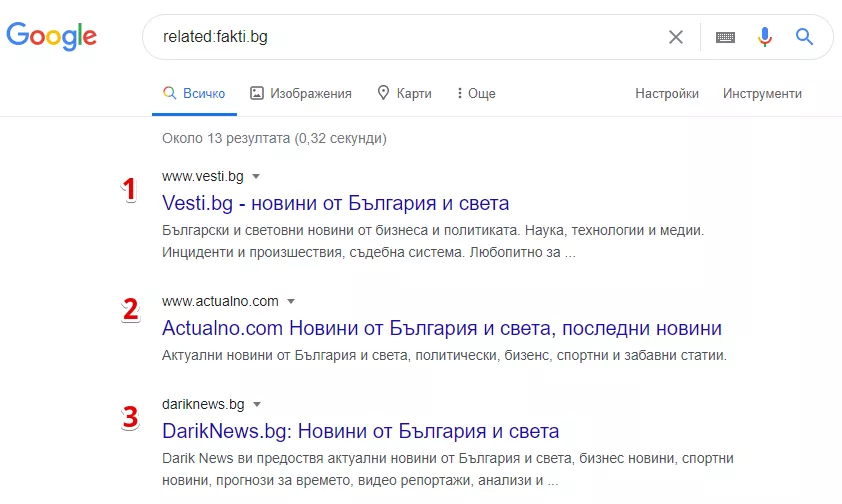Clear the search query with the X icon
842x504 pixels.
click(676, 37)
